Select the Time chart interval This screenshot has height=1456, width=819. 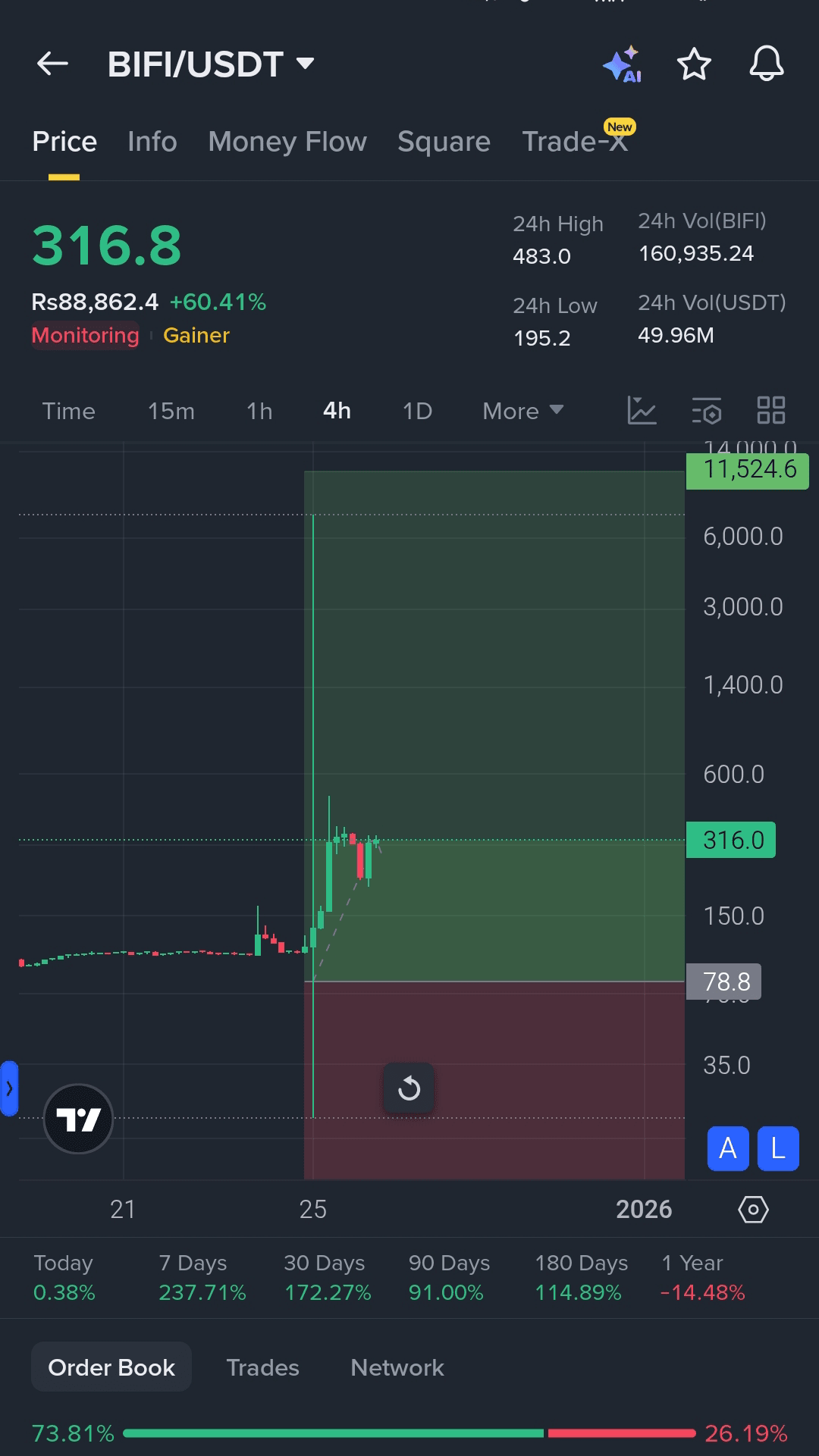(x=69, y=411)
